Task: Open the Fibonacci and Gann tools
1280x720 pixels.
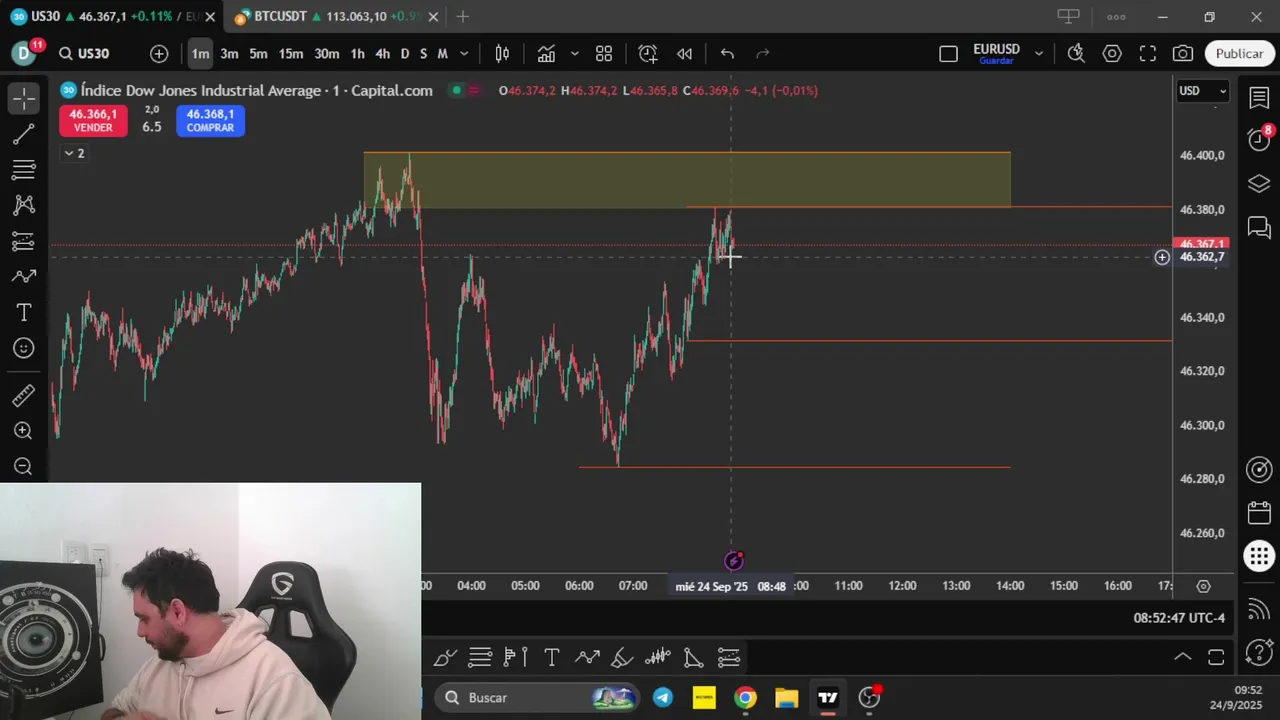Action: click(x=24, y=170)
